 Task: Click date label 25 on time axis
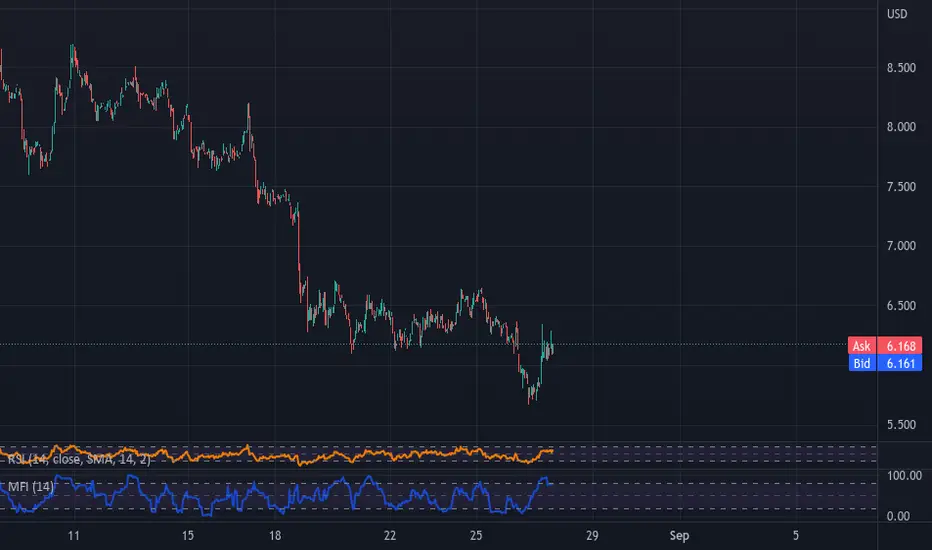point(476,536)
